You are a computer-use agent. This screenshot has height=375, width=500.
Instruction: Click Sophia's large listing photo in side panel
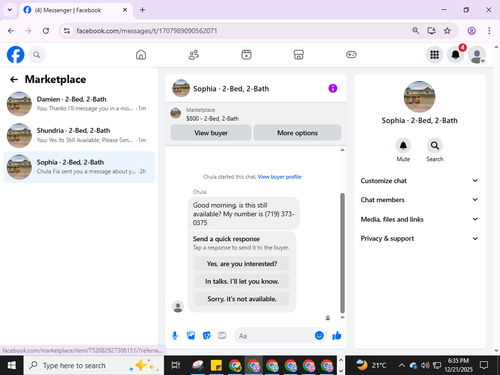(x=419, y=97)
